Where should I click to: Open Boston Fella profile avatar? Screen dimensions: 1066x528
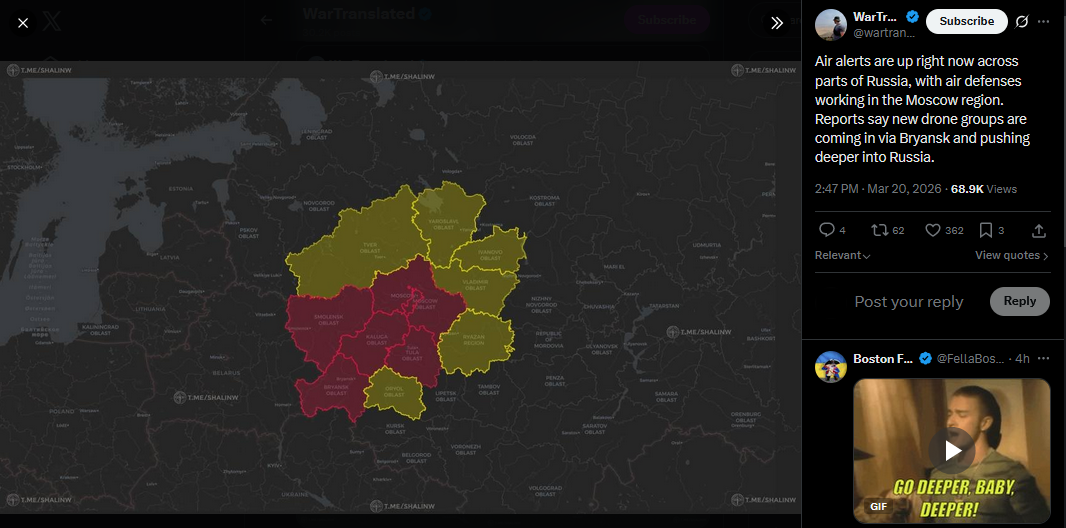831,367
